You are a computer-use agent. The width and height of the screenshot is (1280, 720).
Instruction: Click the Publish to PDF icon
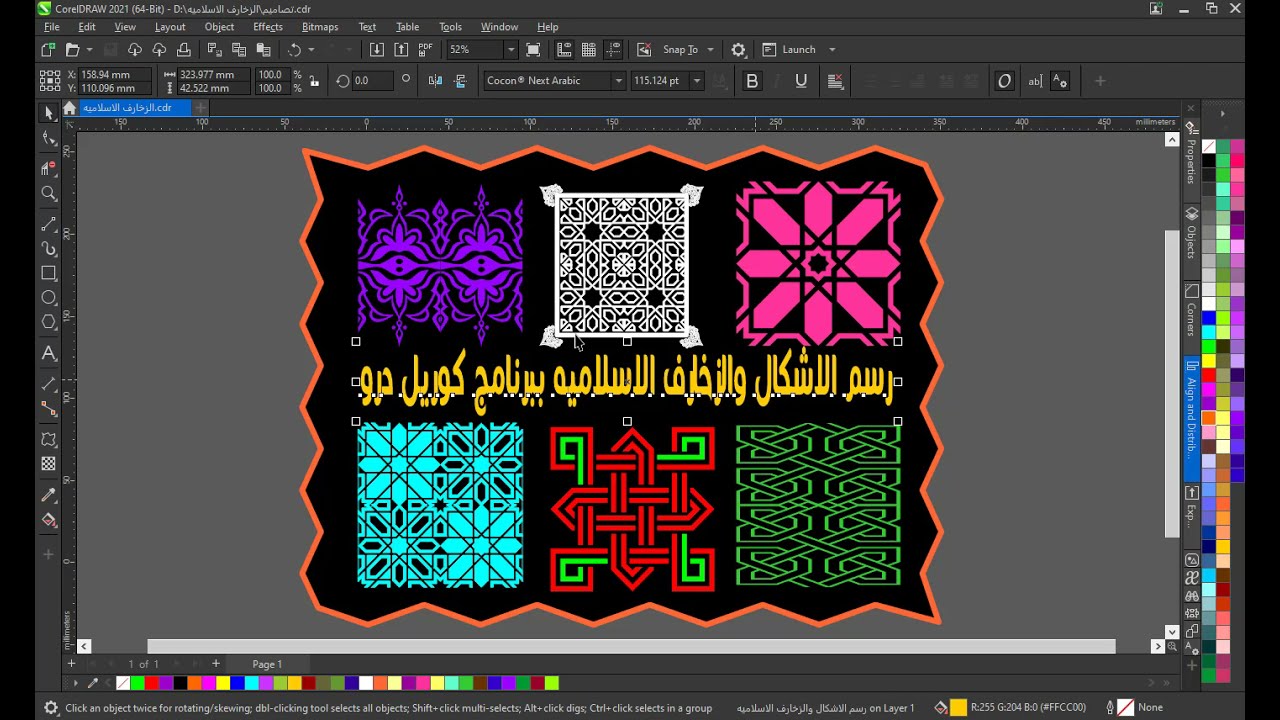(x=426, y=49)
